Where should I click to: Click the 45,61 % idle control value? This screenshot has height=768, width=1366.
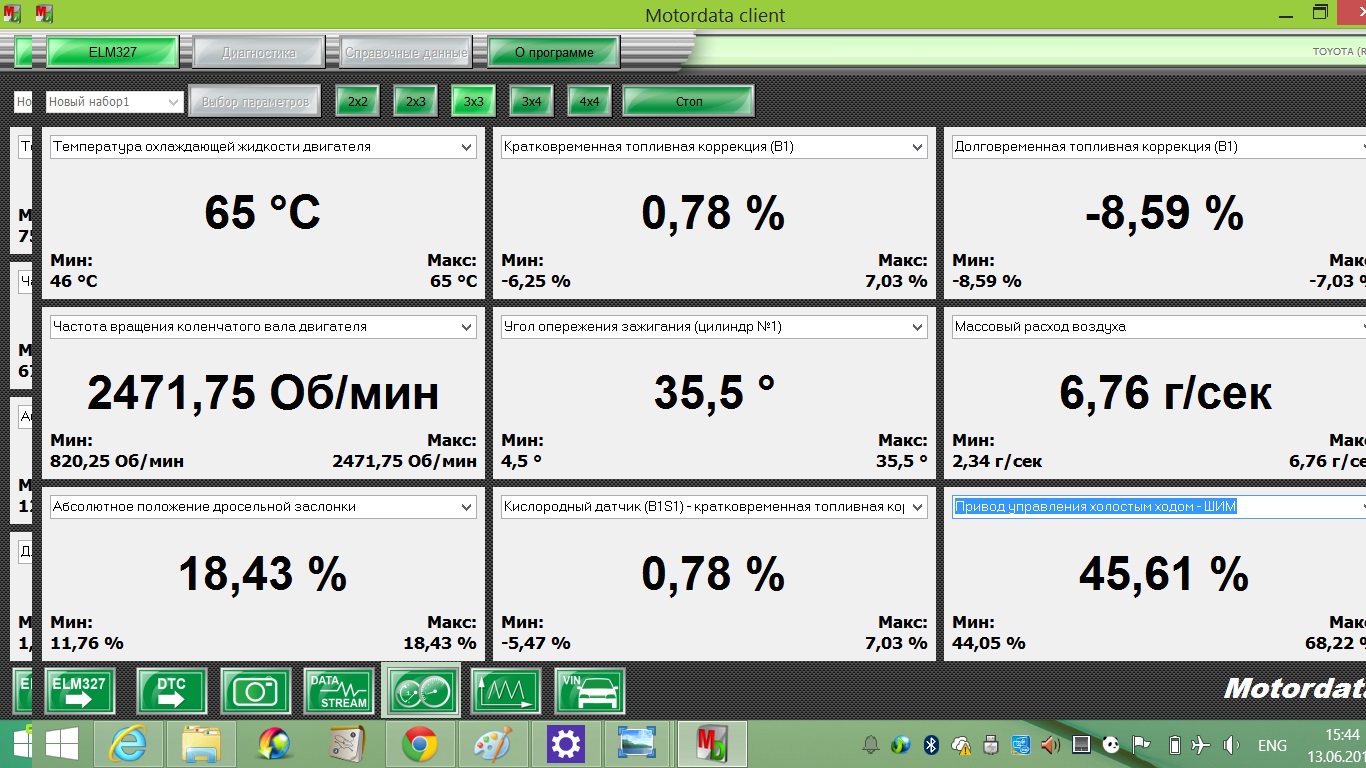[1164, 574]
